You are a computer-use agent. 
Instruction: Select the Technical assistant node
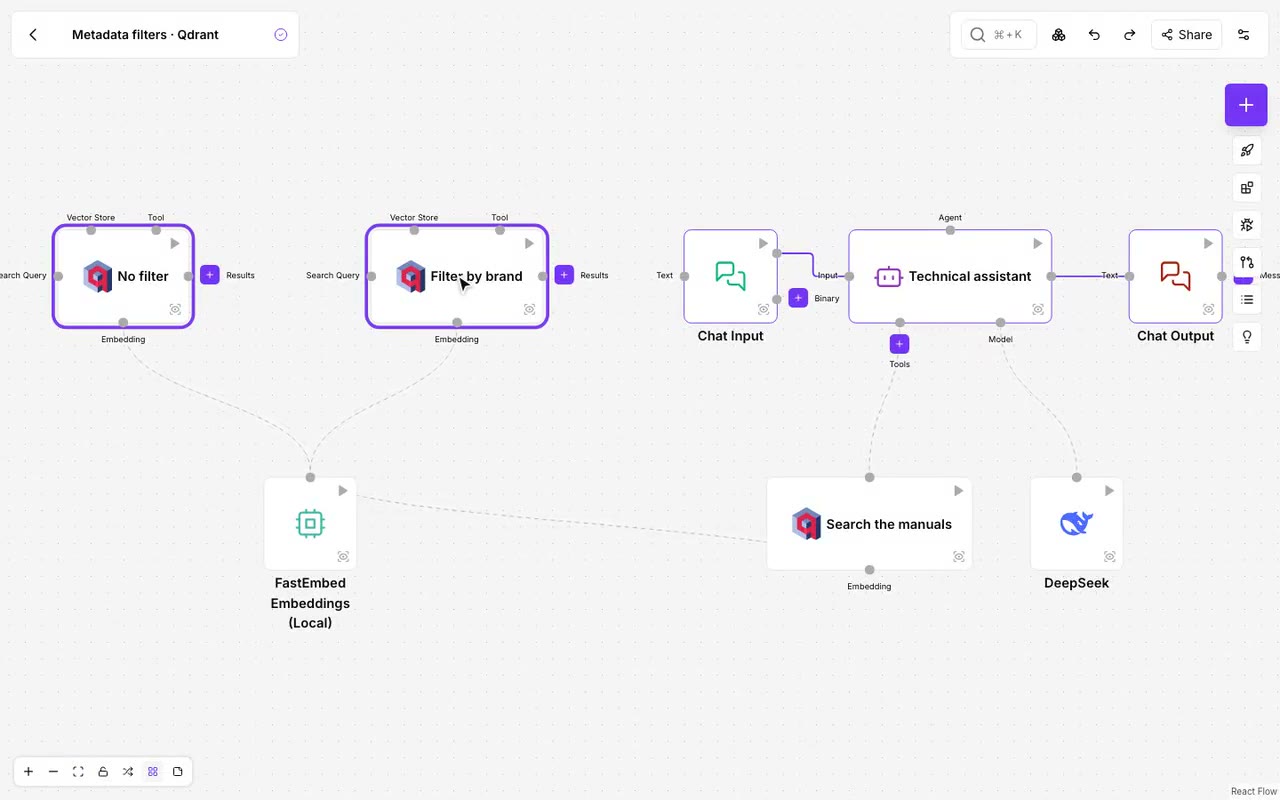[x=950, y=277]
